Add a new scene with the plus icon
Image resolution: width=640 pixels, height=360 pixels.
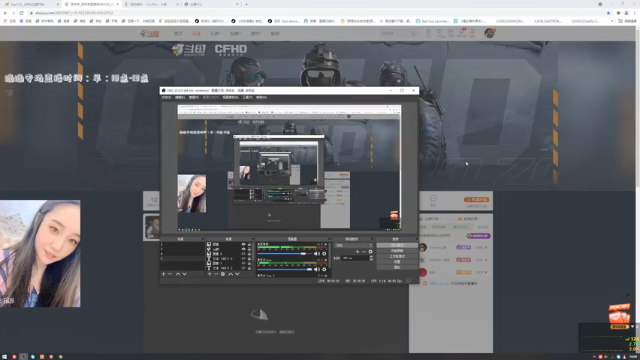tap(164, 274)
